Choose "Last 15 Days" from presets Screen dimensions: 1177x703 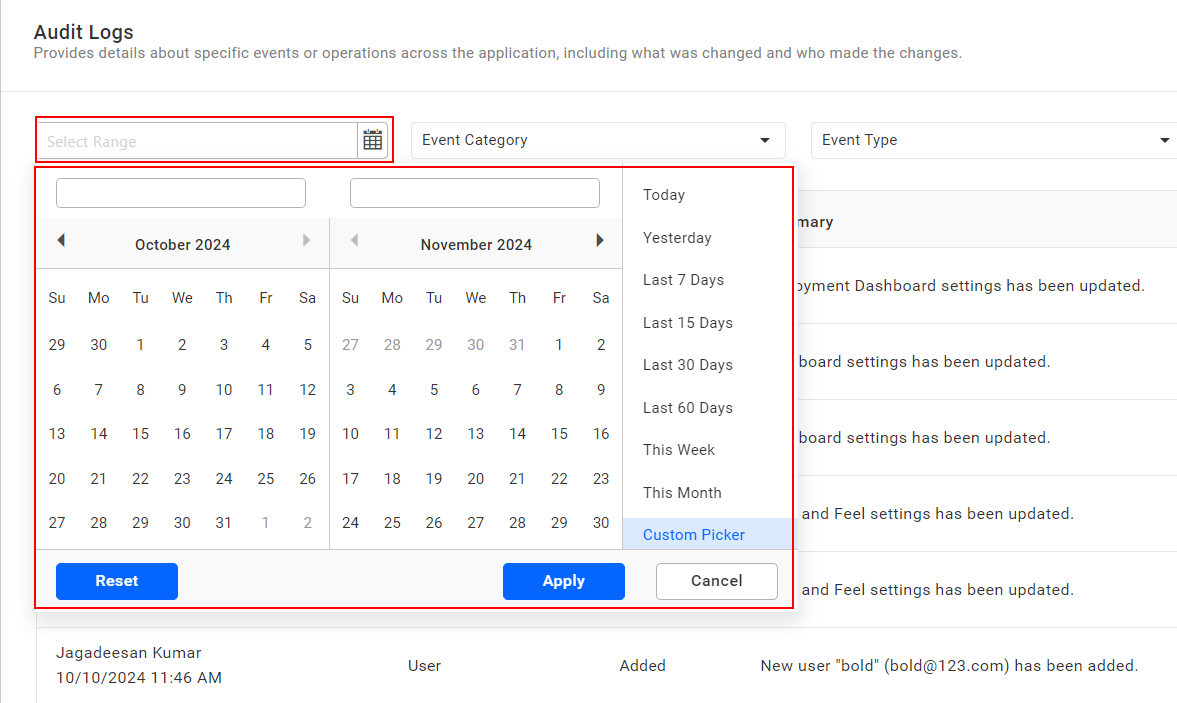[690, 322]
